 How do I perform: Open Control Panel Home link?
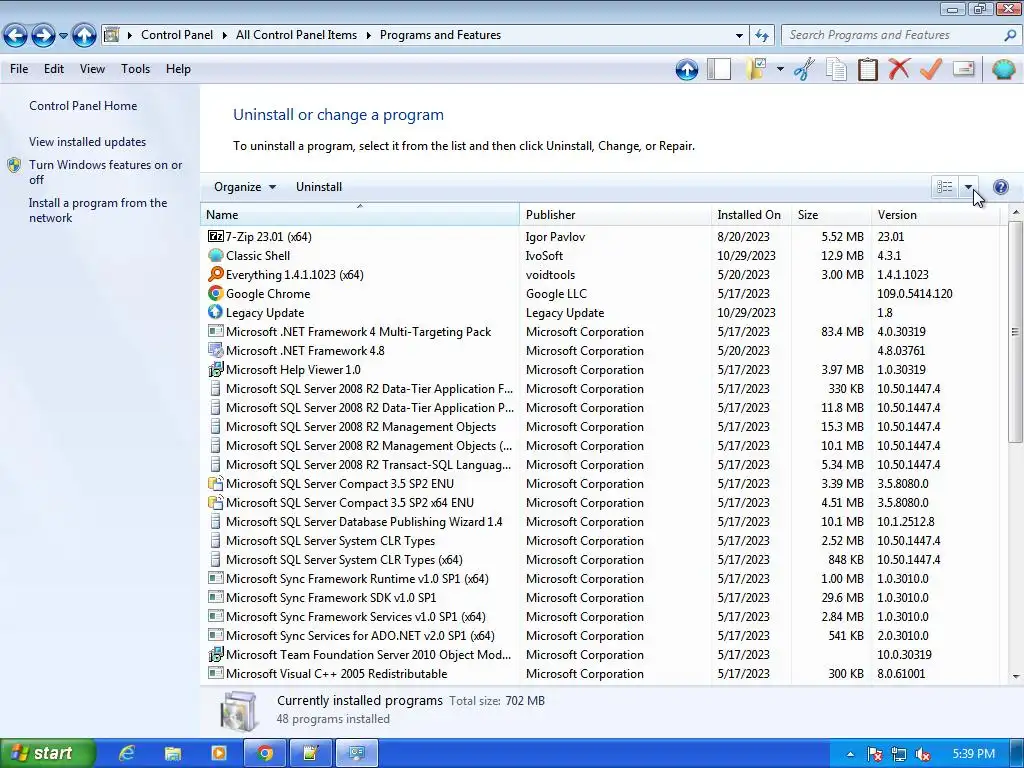click(83, 106)
